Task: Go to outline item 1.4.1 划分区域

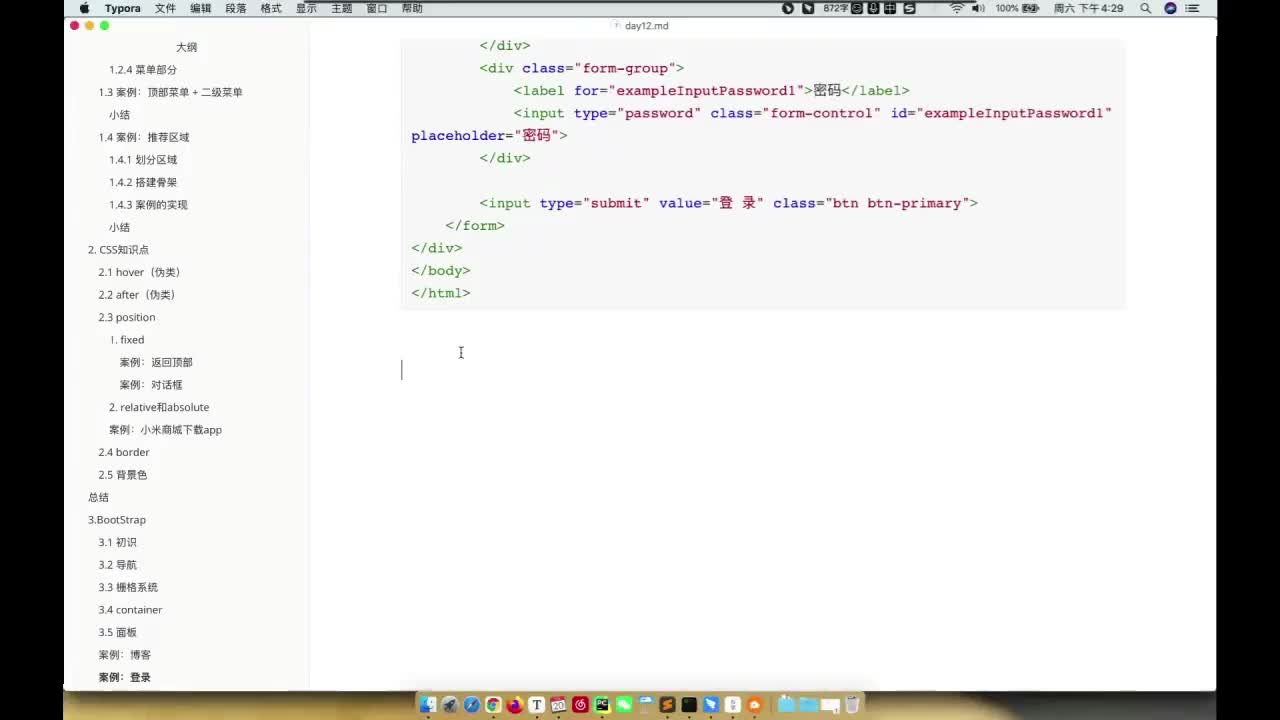Action: (x=143, y=160)
